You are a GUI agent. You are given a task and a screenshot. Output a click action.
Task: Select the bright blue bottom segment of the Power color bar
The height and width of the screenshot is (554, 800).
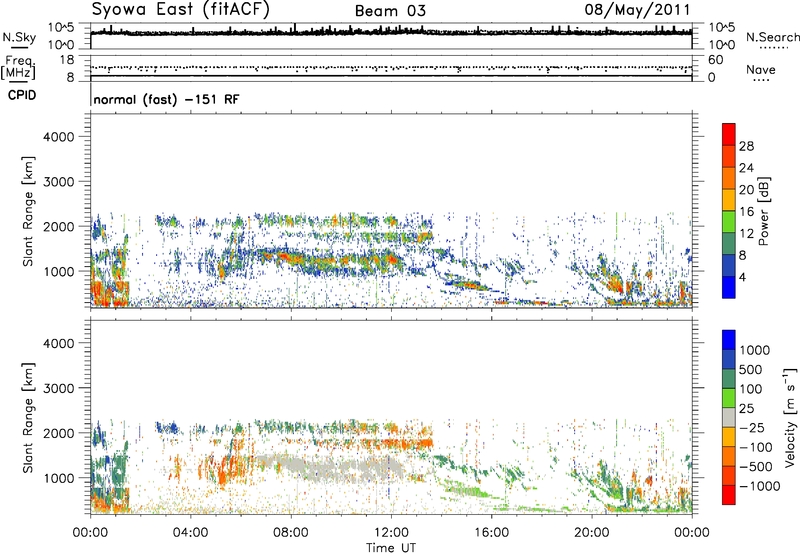click(729, 287)
